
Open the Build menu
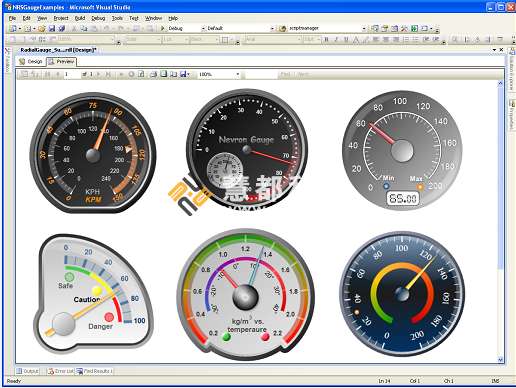pos(80,18)
